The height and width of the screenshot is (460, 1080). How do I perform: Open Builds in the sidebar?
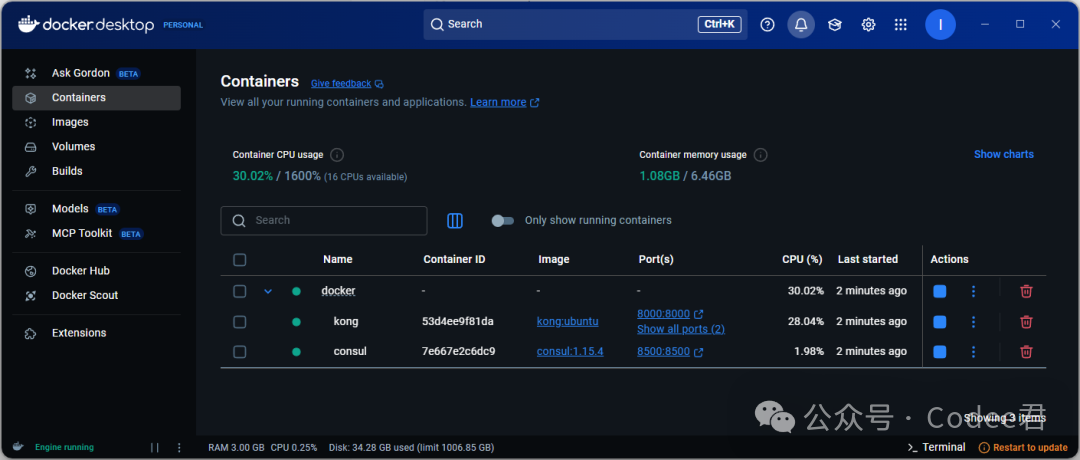click(96, 171)
